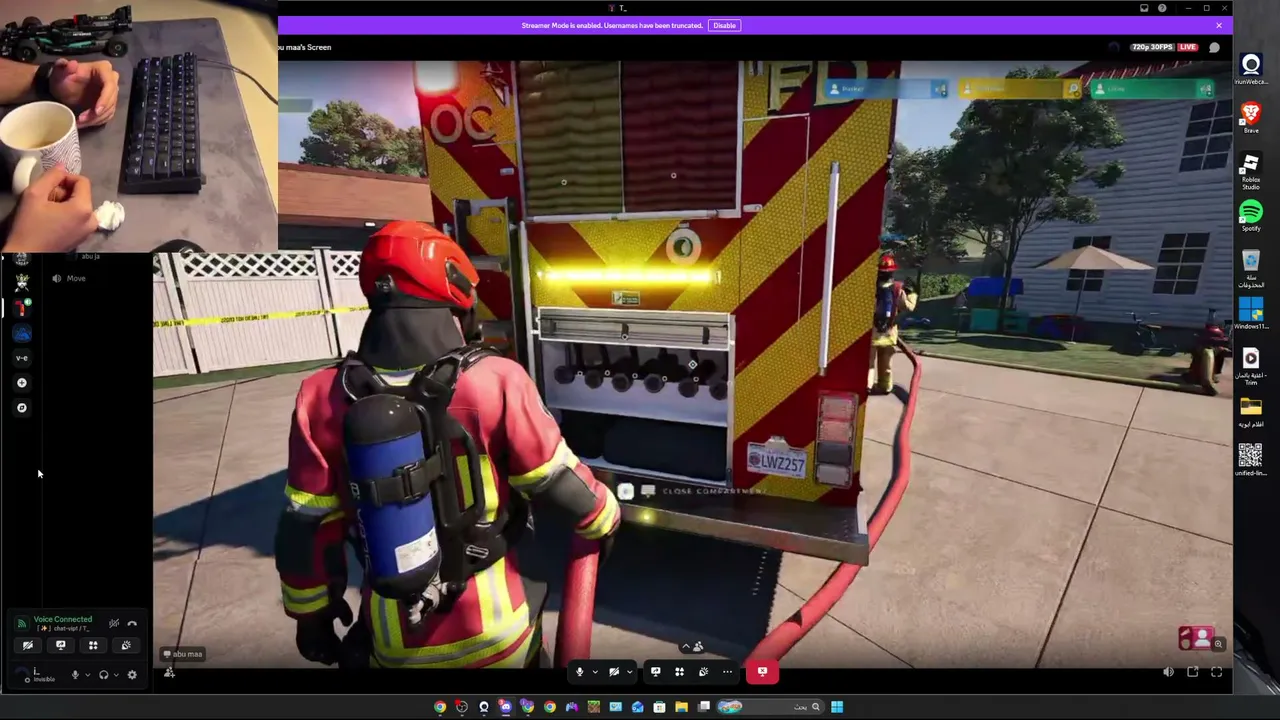This screenshot has height=720, width=1280.
Task: Launch Brave from the desktop
Action: point(1251,118)
